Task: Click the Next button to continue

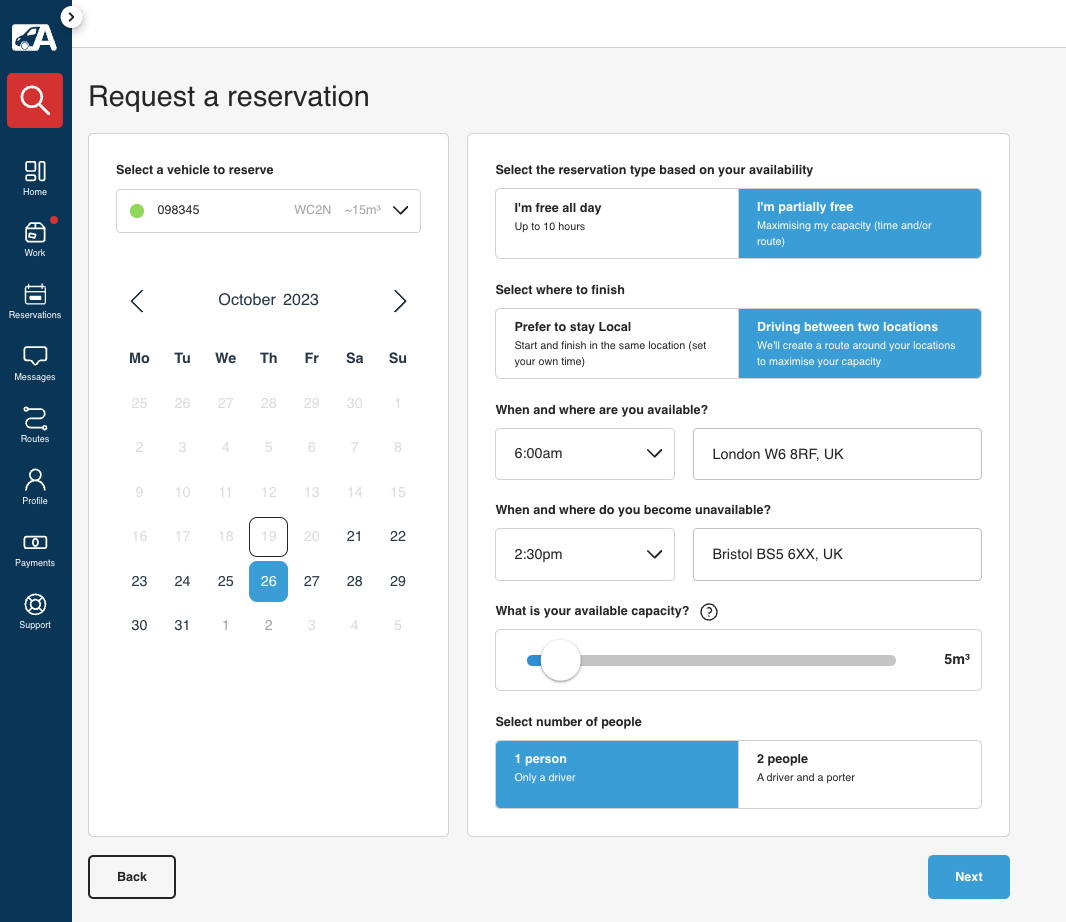Action: (x=968, y=876)
